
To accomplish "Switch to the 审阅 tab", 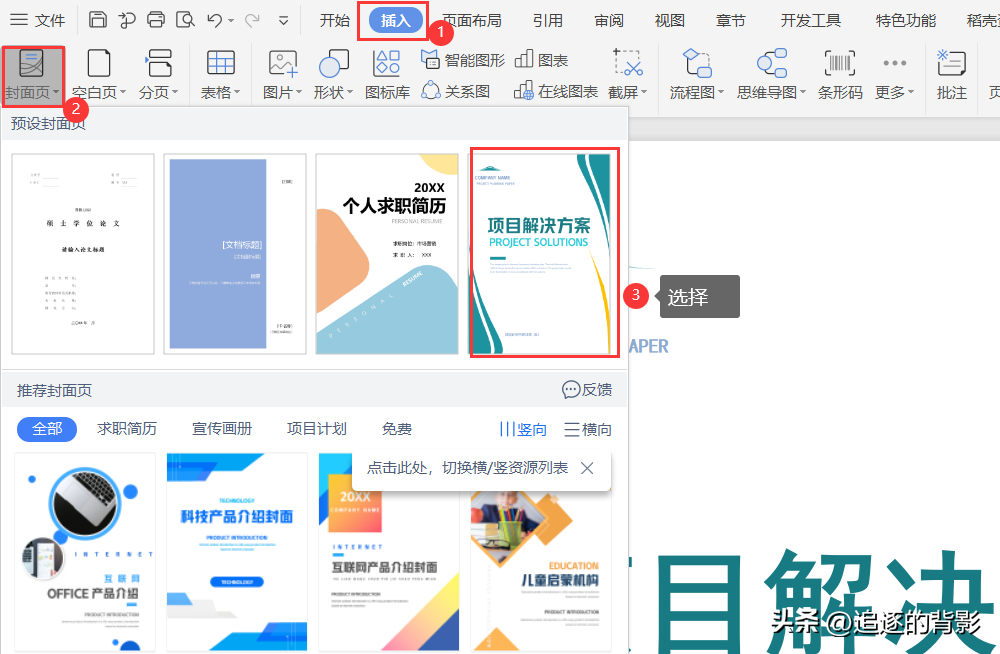I will coord(609,20).
